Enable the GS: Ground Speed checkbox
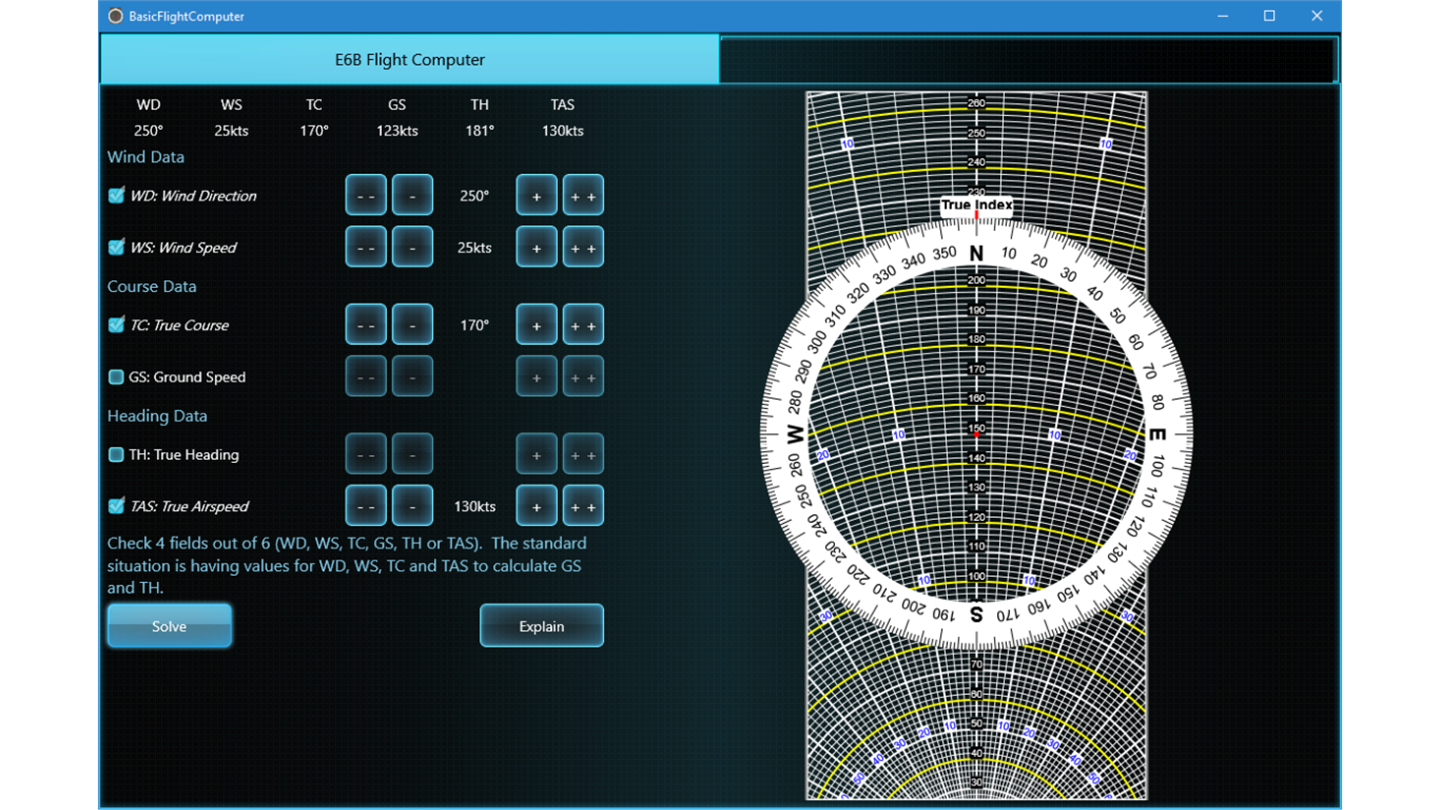This screenshot has height=810, width=1440. coord(116,377)
